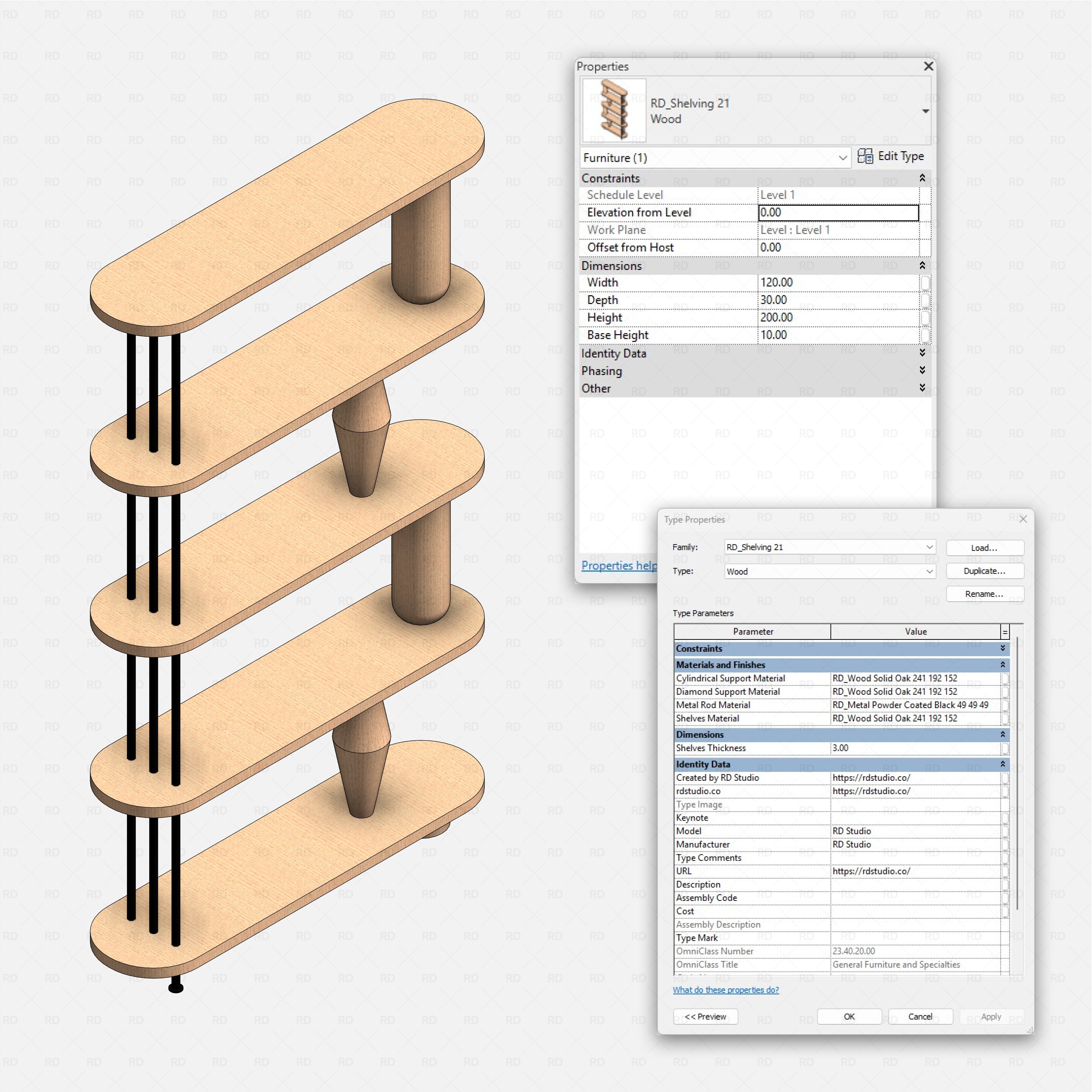Click the Base Height value 10.00
This screenshot has width=1092, height=1092.
coord(838,335)
